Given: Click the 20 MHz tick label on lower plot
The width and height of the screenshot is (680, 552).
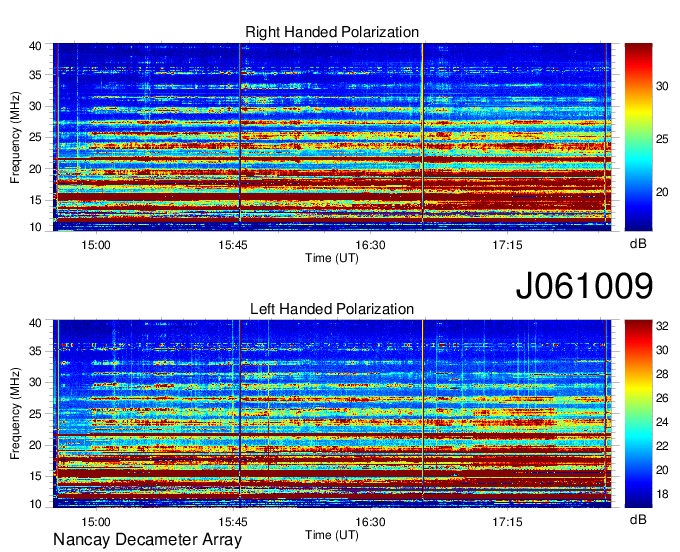Looking at the screenshot, I should (x=35, y=445).
